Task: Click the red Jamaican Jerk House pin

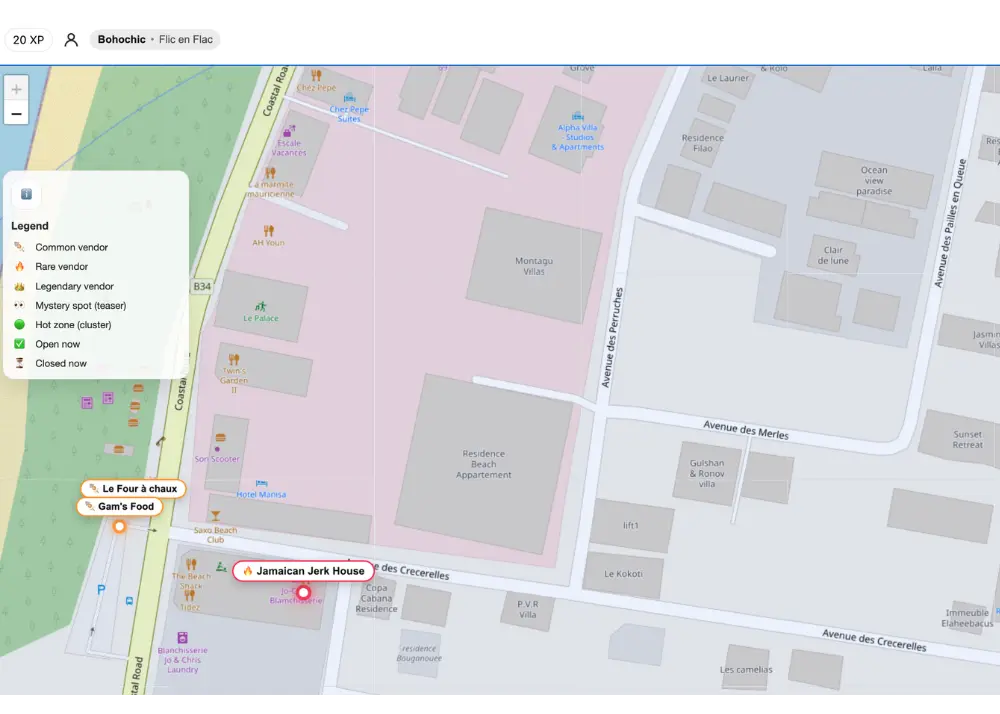Action: (x=304, y=593)
